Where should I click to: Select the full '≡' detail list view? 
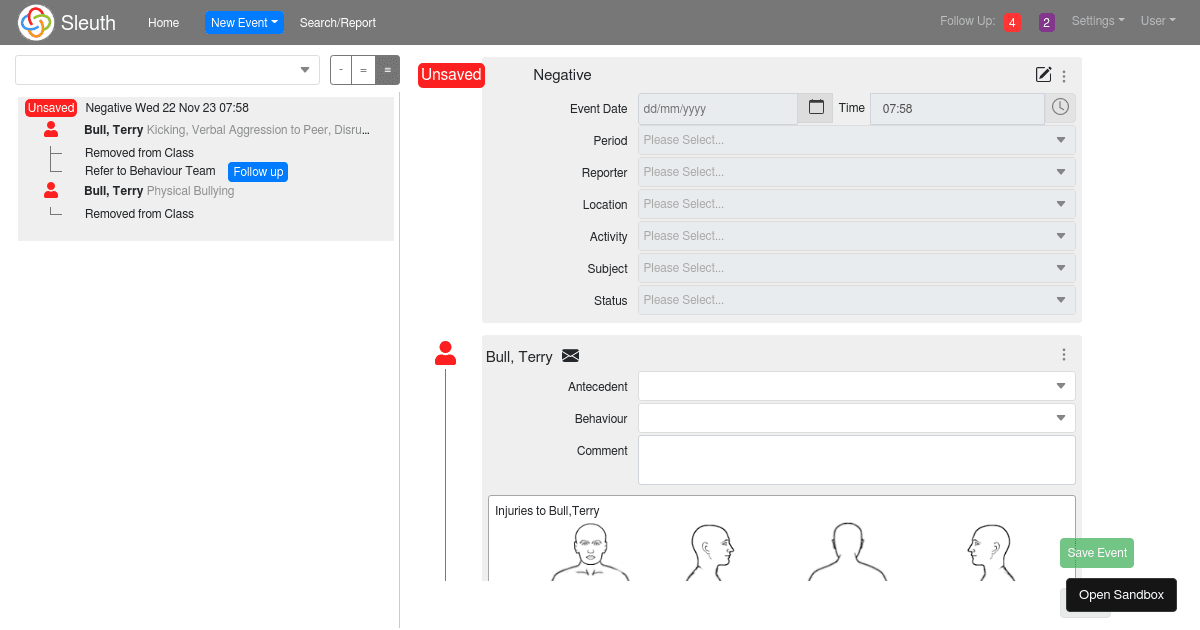click(387, 70)
